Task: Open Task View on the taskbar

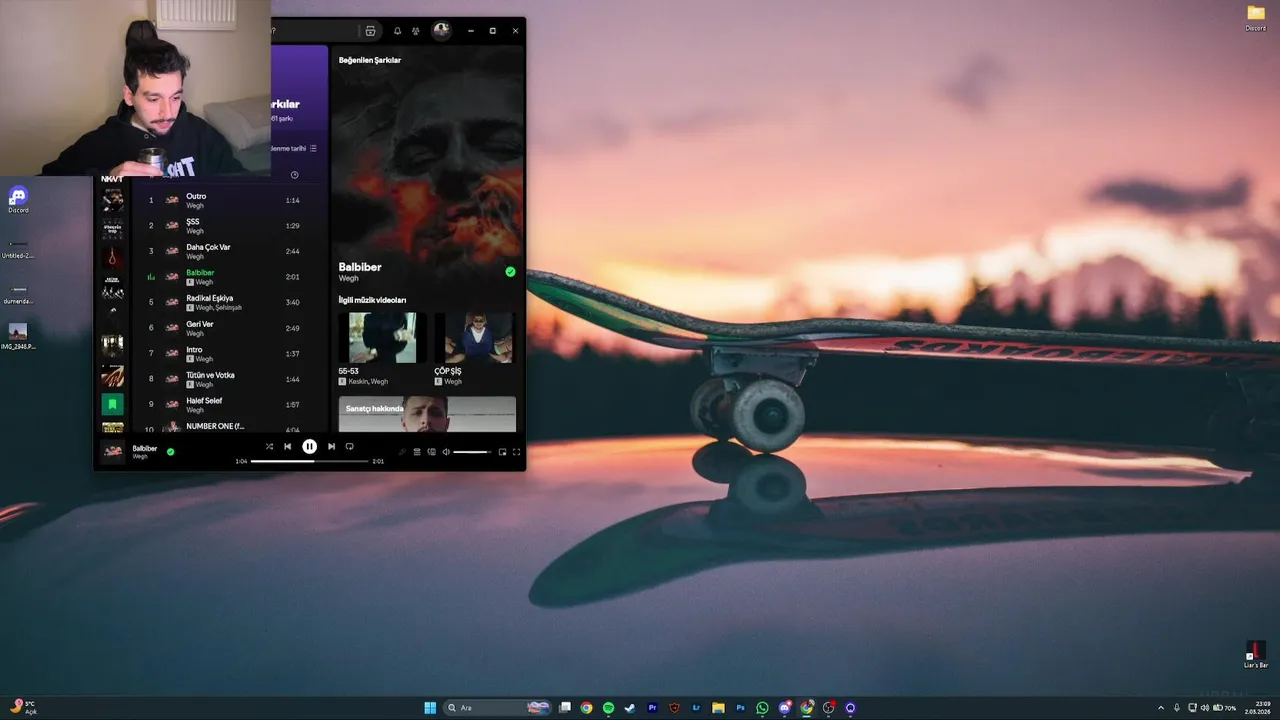Action: (x=565, y=708)
